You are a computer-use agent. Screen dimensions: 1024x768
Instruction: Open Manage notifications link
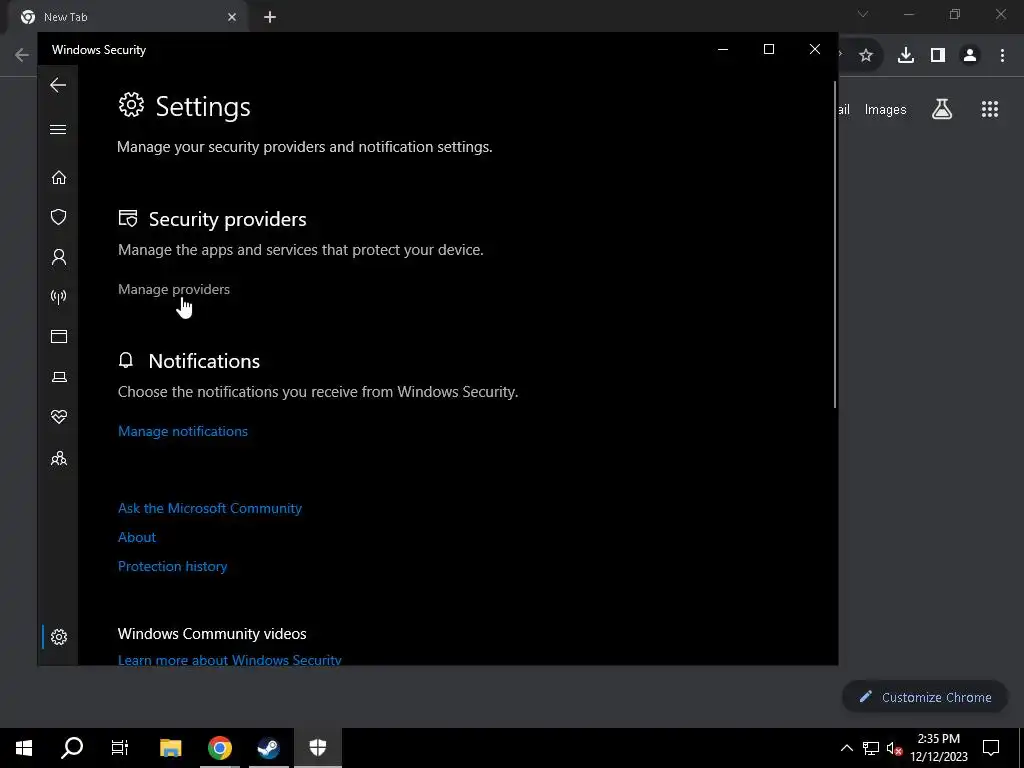click(183, 431)
